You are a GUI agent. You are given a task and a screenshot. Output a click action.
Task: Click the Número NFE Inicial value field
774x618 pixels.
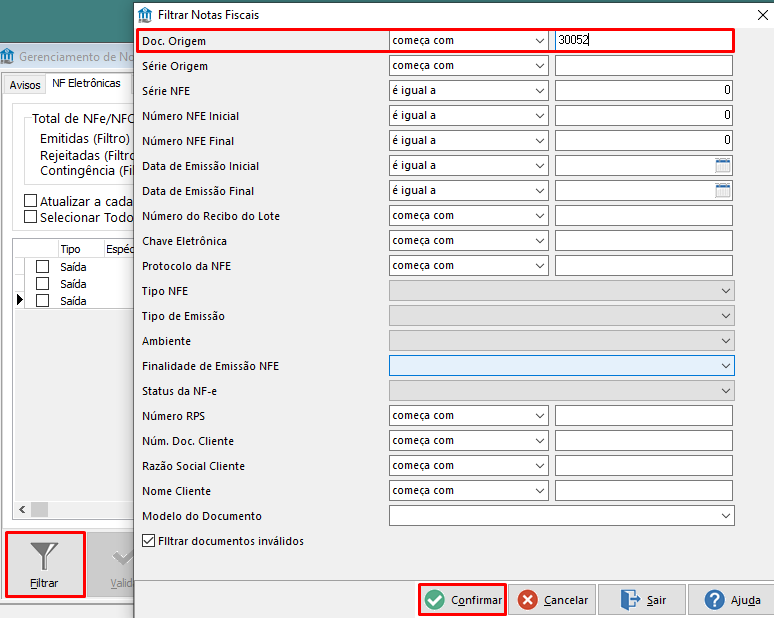[643, 116]
